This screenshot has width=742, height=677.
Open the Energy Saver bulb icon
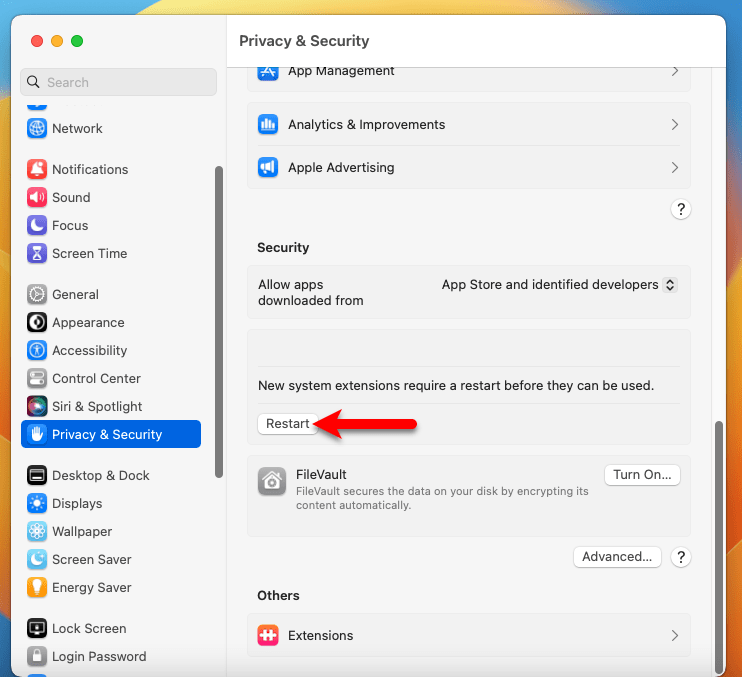click(37, 587)
